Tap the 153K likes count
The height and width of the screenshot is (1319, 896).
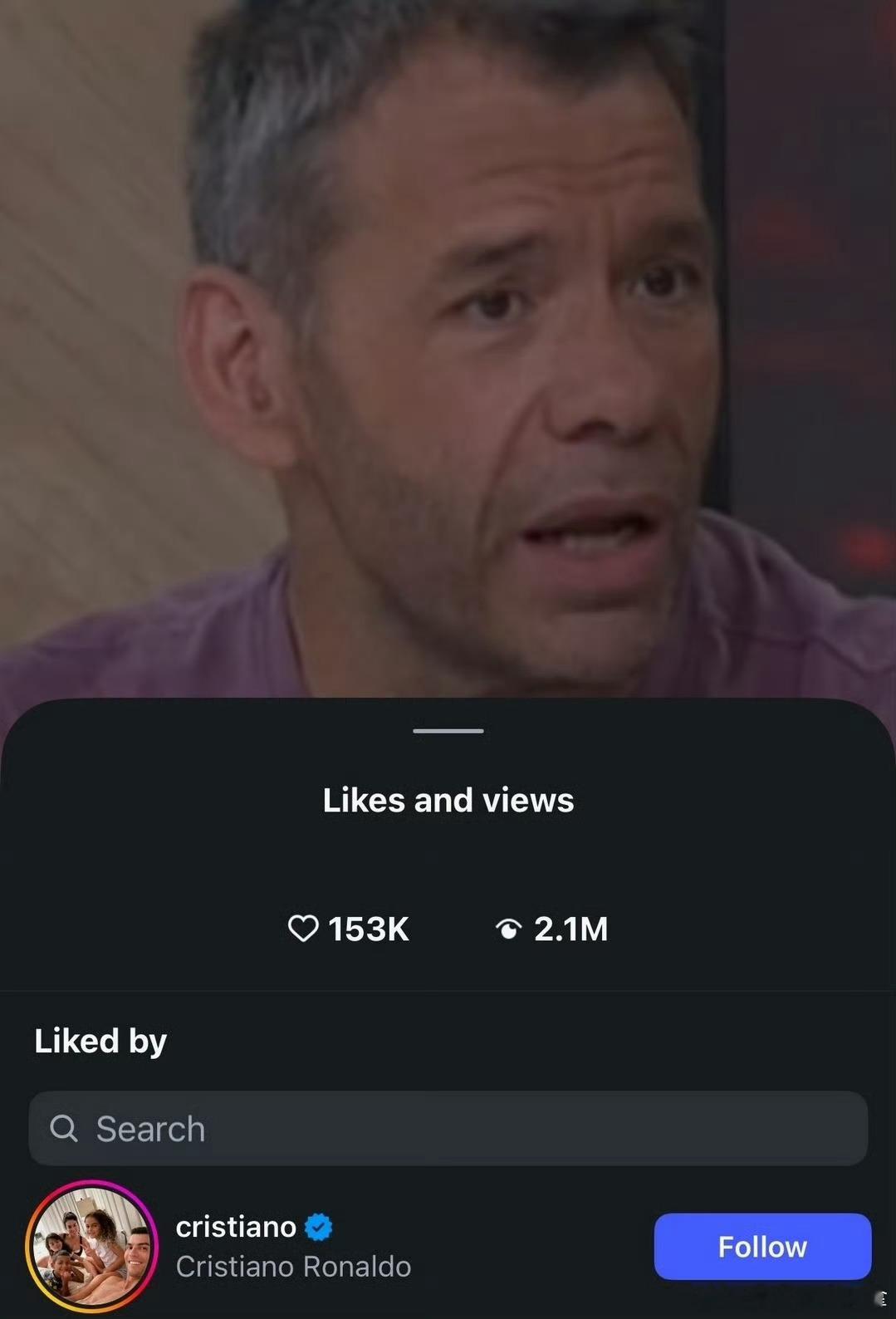point(369,929)
